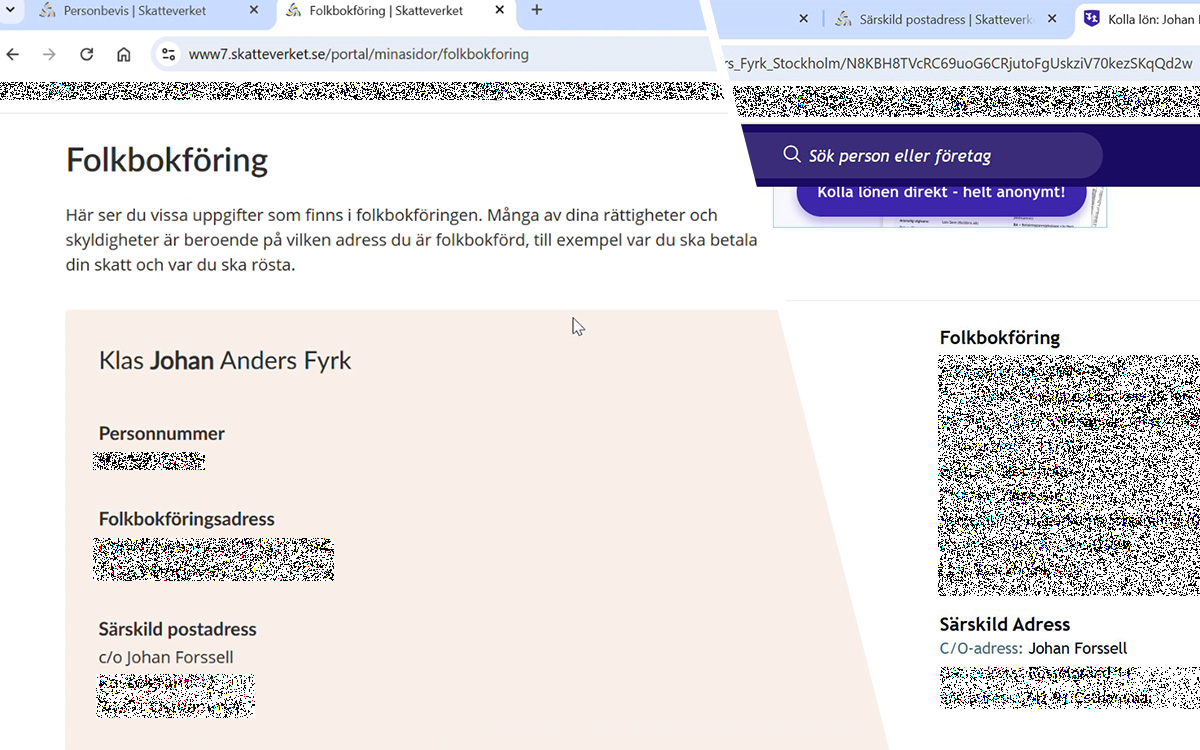
Task: Close the Särskild postadress tab
Action: [1051, 19]
